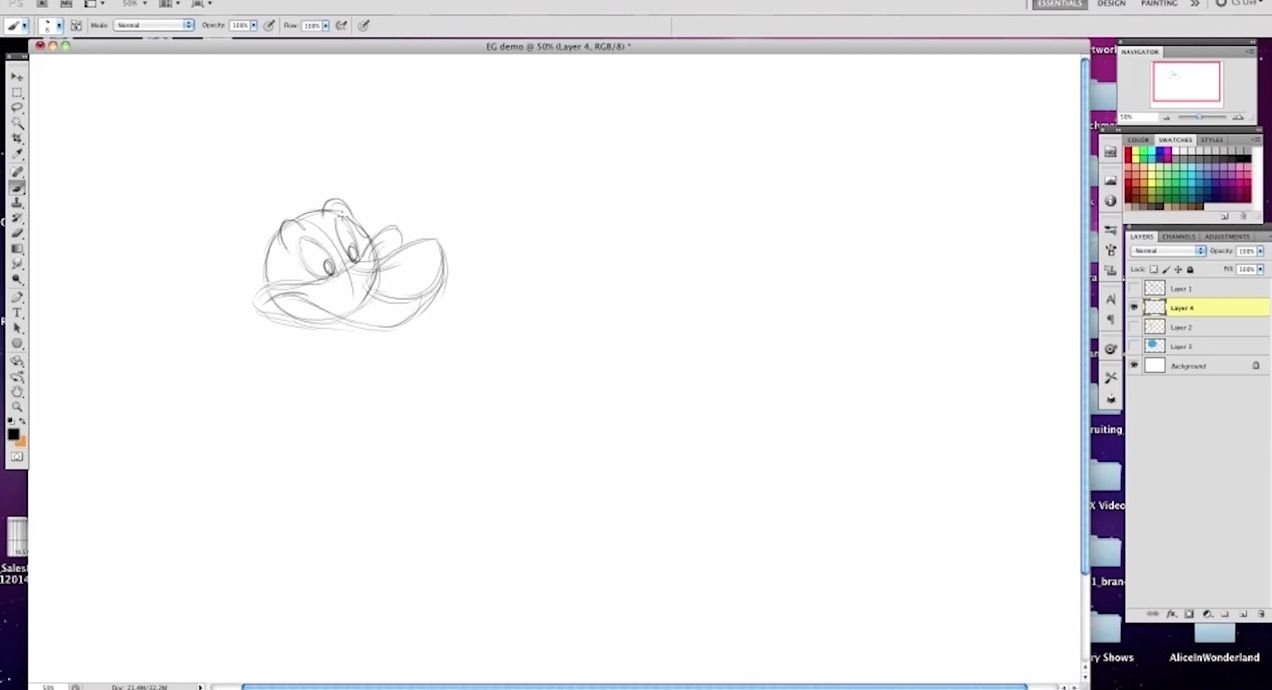Toggle lock image pixels brush icon
The image size is (1272, 690).
(1166, 269)
